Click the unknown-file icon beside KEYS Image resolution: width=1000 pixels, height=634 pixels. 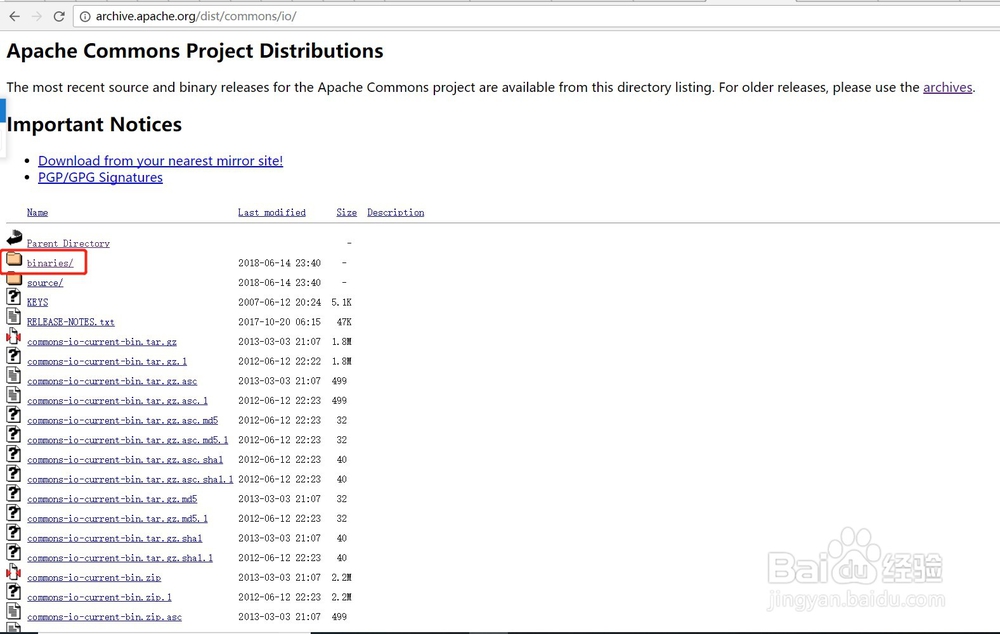(13, 297)
